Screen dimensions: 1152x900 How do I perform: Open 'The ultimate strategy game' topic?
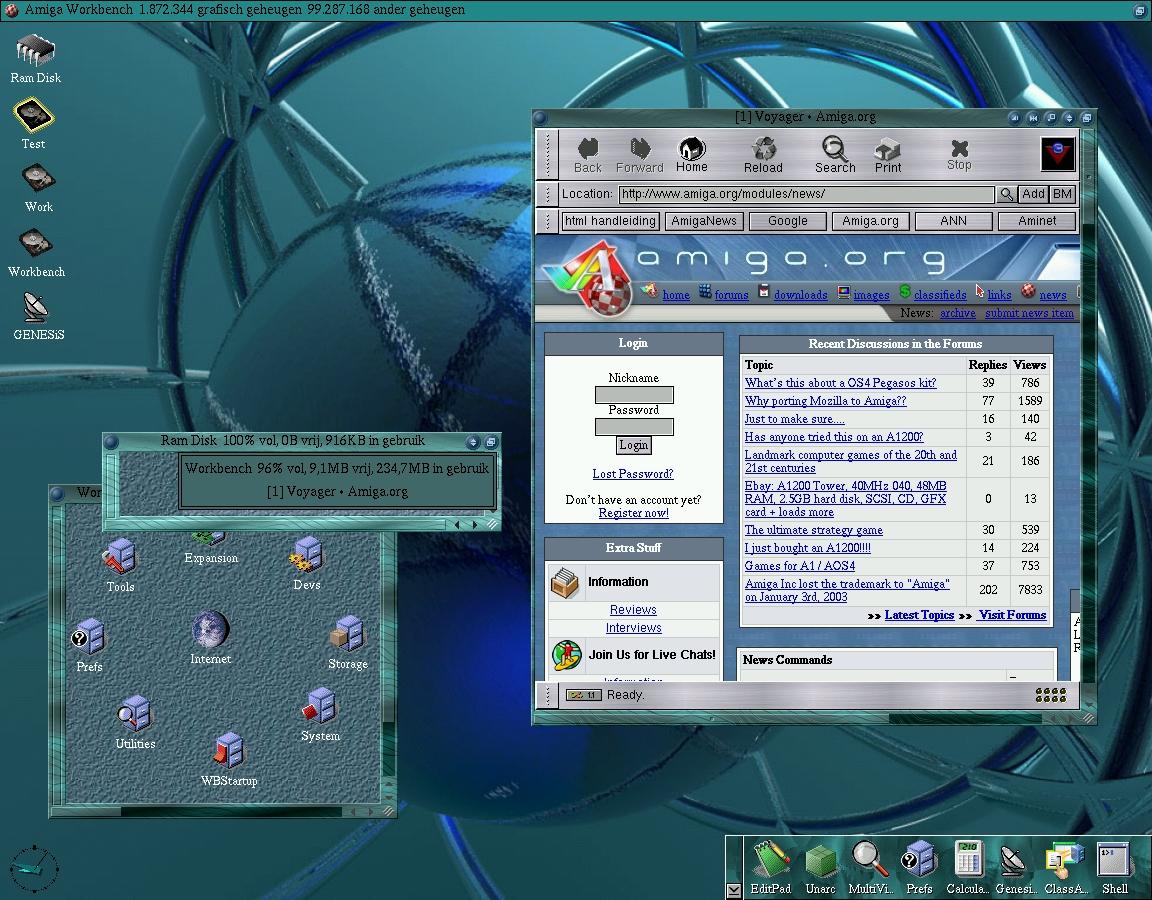(813, 530)
